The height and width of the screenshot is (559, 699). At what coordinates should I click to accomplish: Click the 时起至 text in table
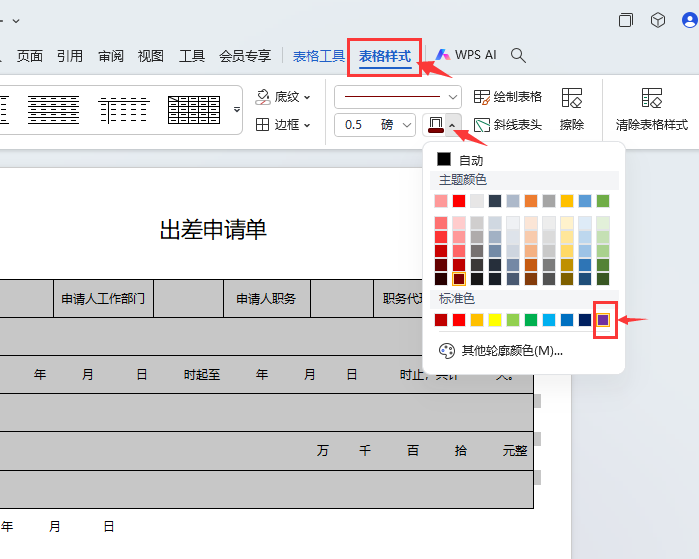click(202, 374)
